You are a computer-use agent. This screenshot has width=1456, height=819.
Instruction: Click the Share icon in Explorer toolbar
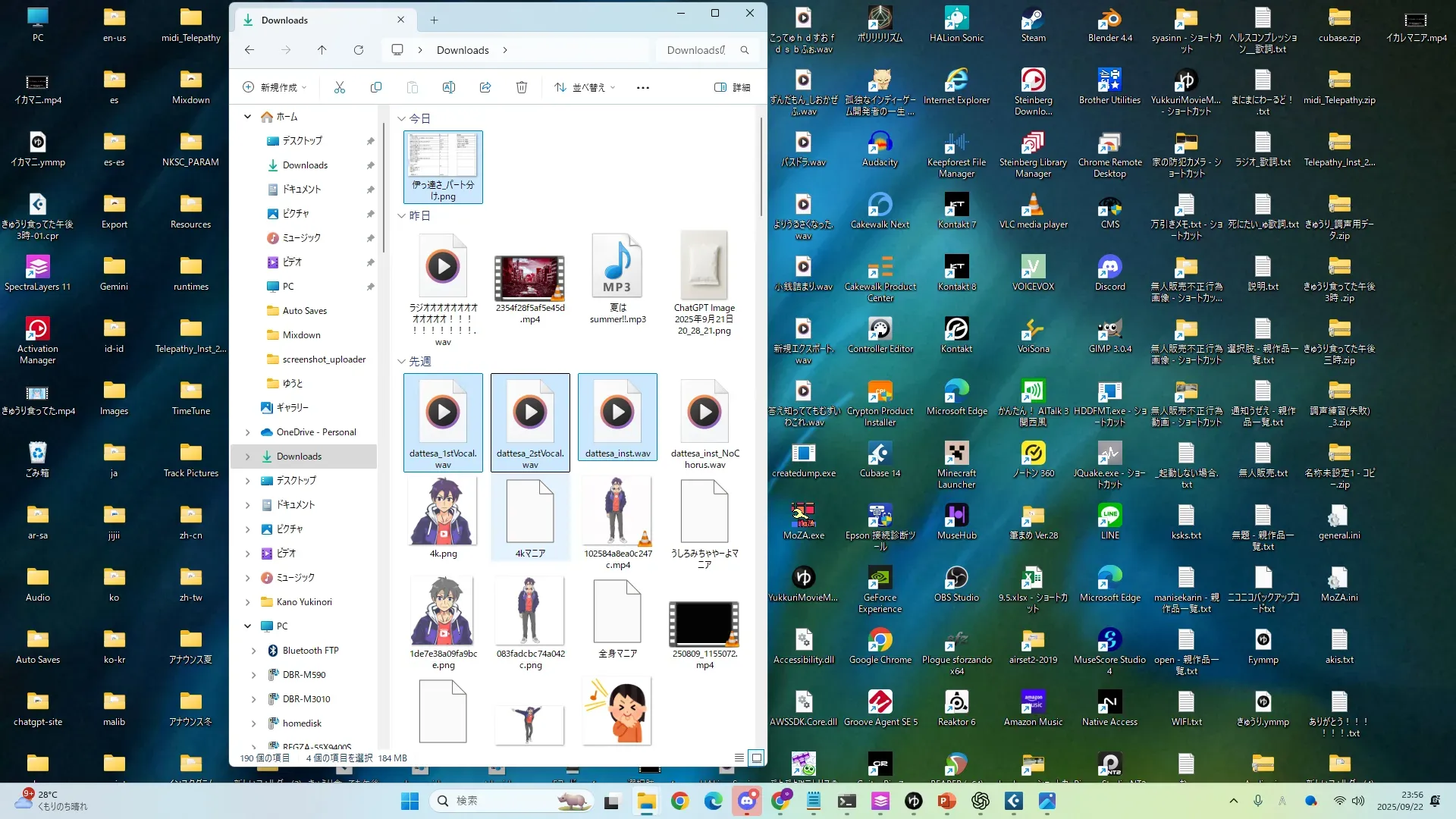point(485,87)
